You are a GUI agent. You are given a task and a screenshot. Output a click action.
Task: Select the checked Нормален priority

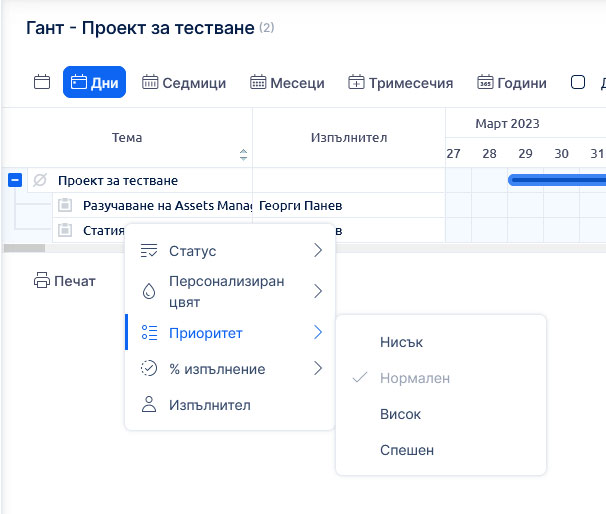point(441,378)
